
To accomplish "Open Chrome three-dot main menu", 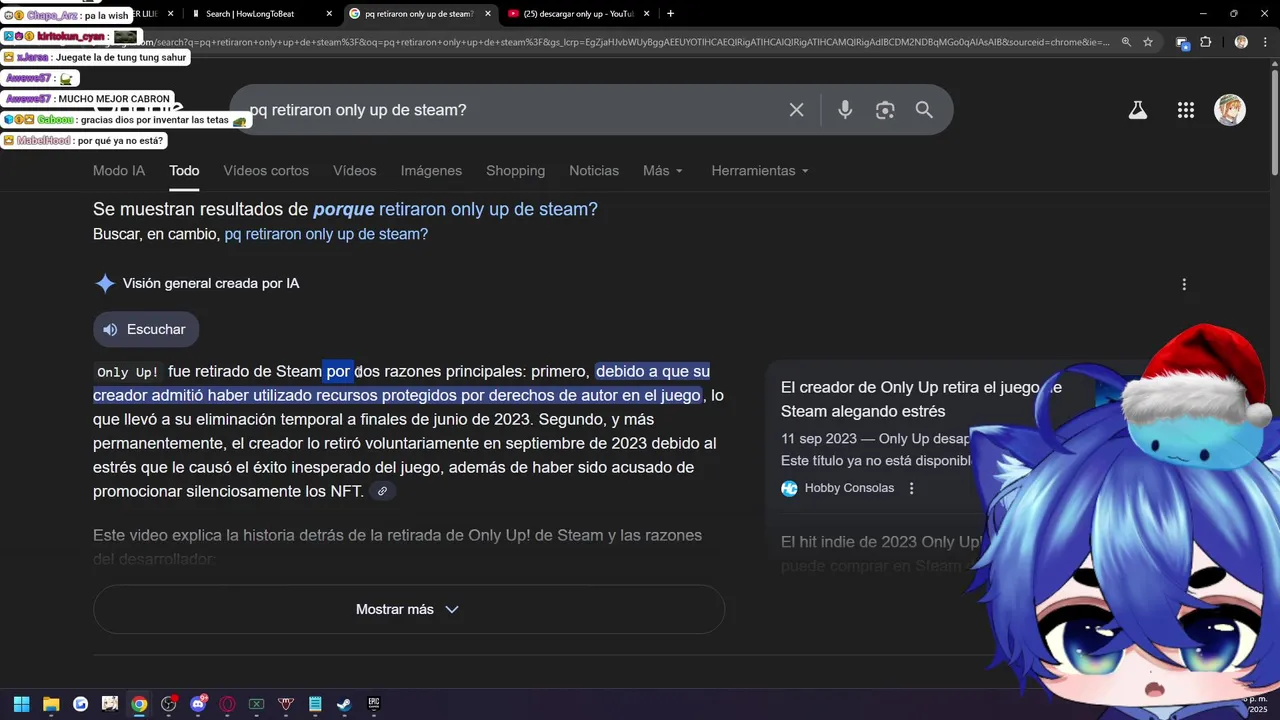I will (1267, 42).
